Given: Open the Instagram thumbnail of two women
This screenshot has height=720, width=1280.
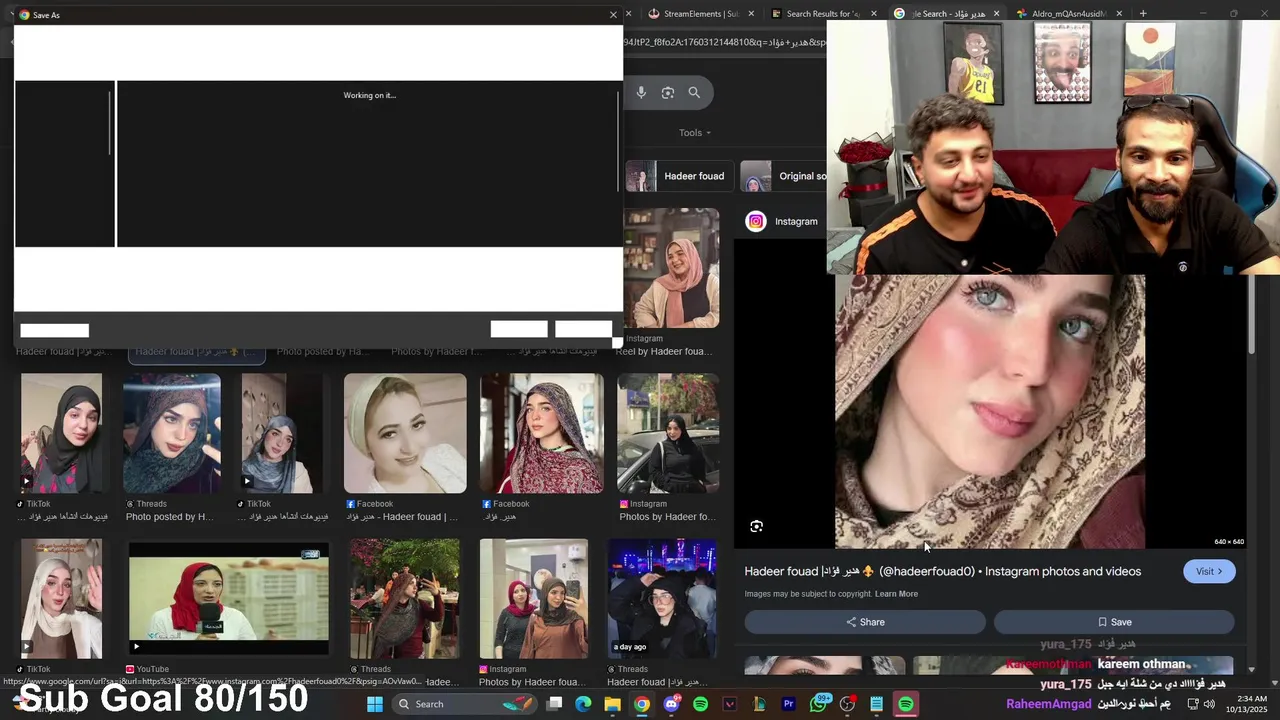Looking at the screenshot, I should [534, 599].
